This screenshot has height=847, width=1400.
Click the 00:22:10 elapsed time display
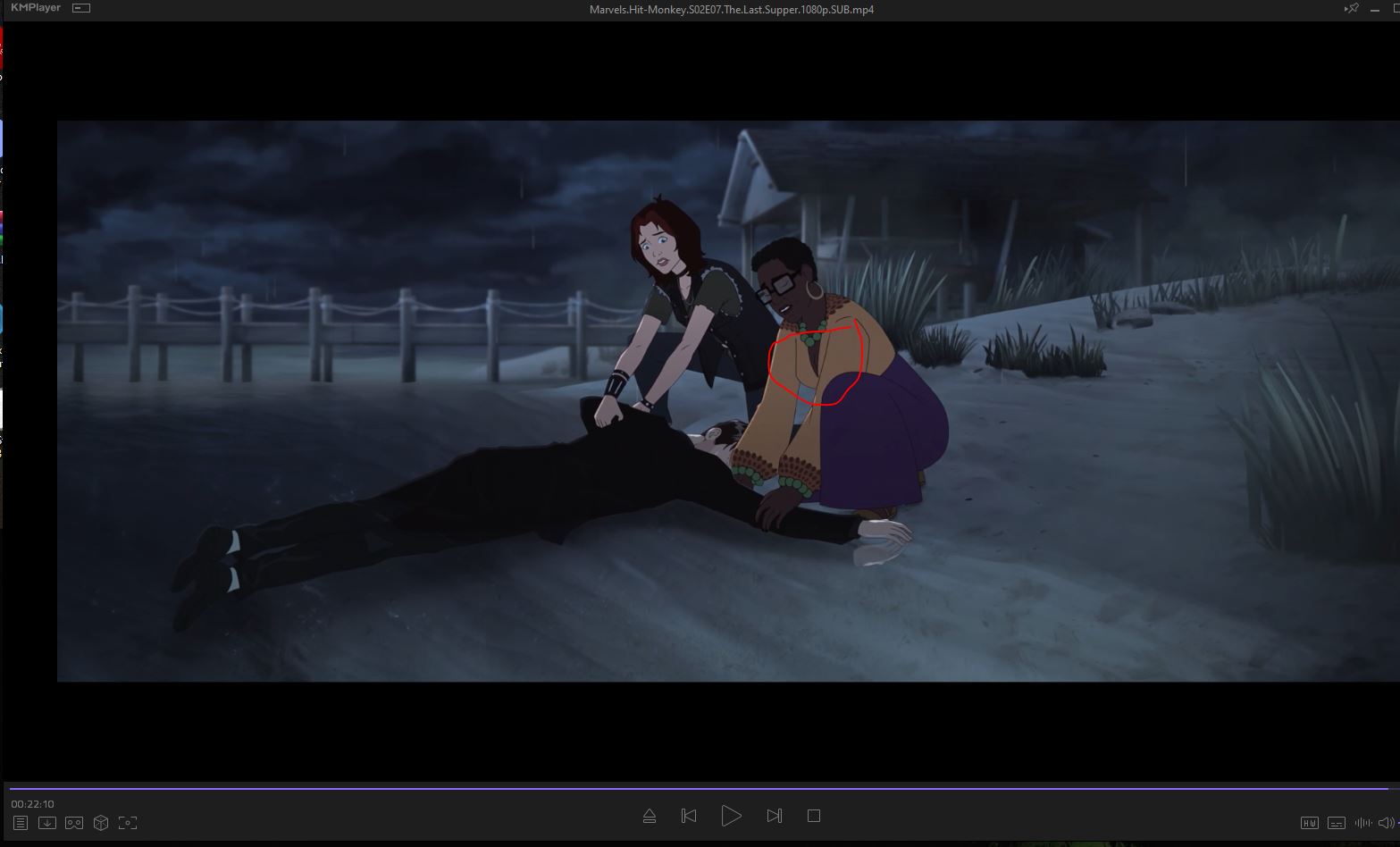[33, 804]
